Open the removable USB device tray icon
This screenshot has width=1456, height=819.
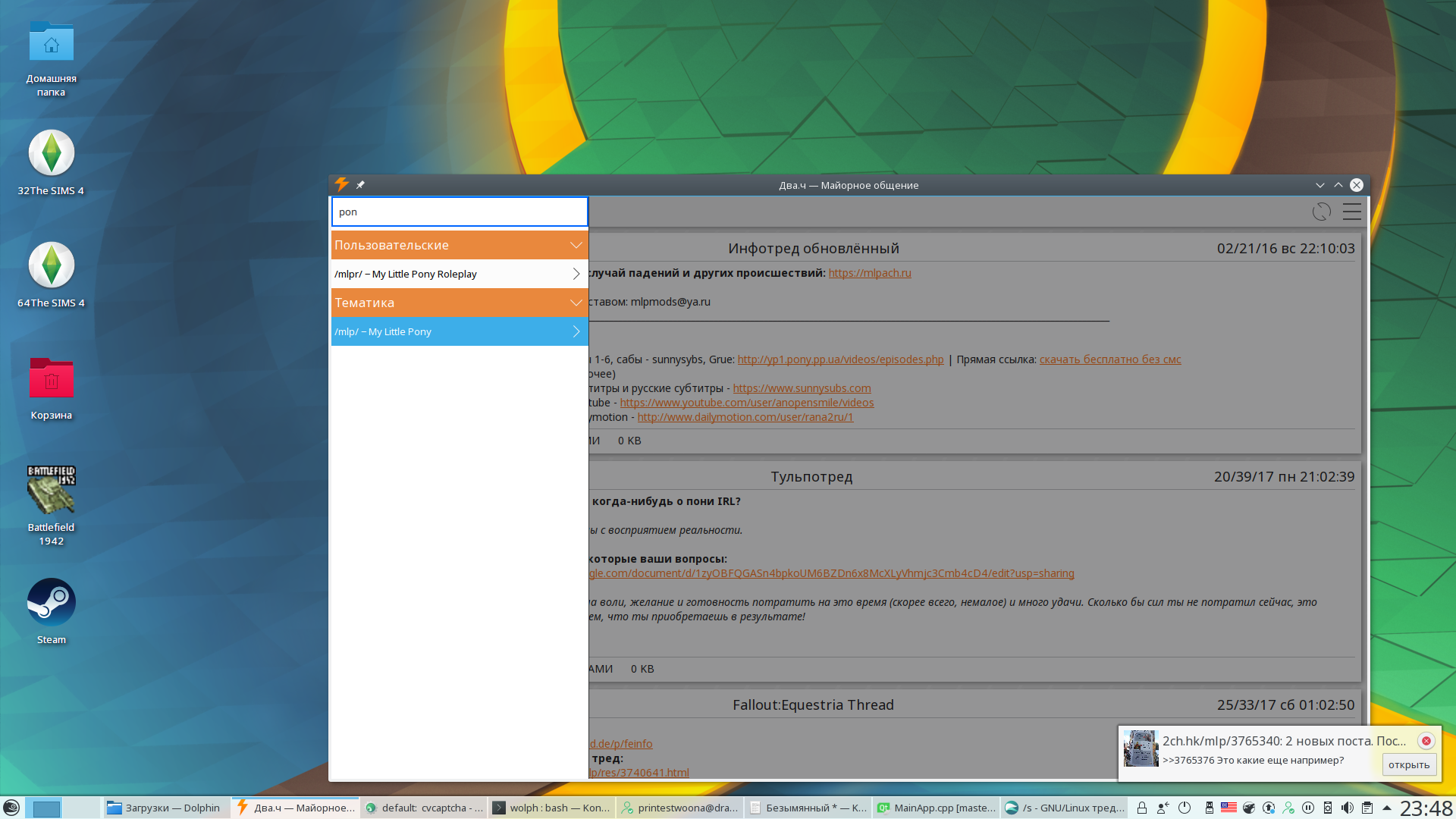click(1209, 808)
